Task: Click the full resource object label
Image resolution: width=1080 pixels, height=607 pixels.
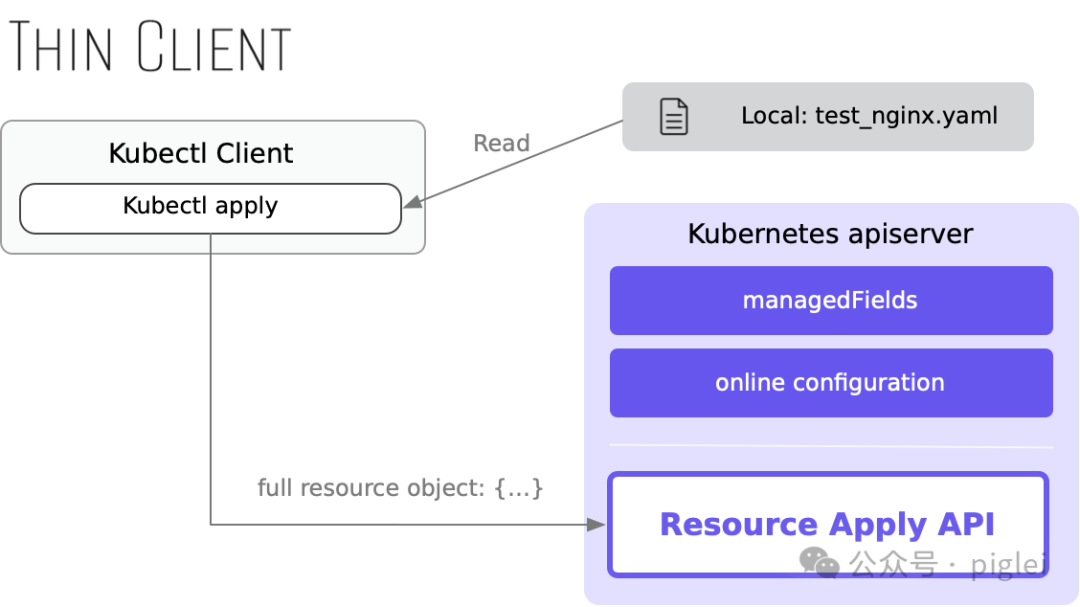Action: pyautogui.click(x=400, y=488)
